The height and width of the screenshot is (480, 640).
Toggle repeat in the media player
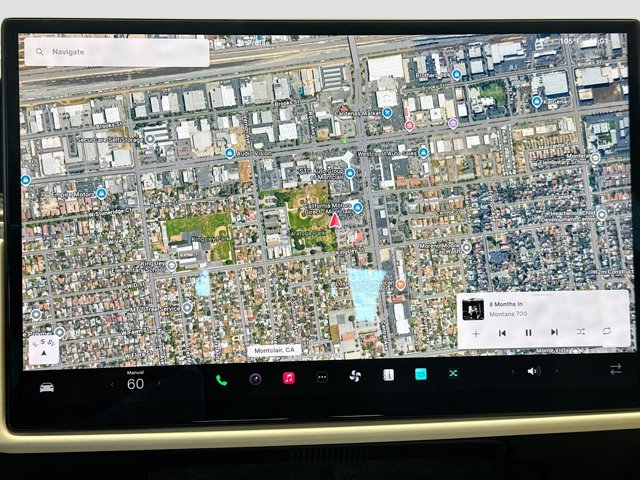click(x=607, y=331)
